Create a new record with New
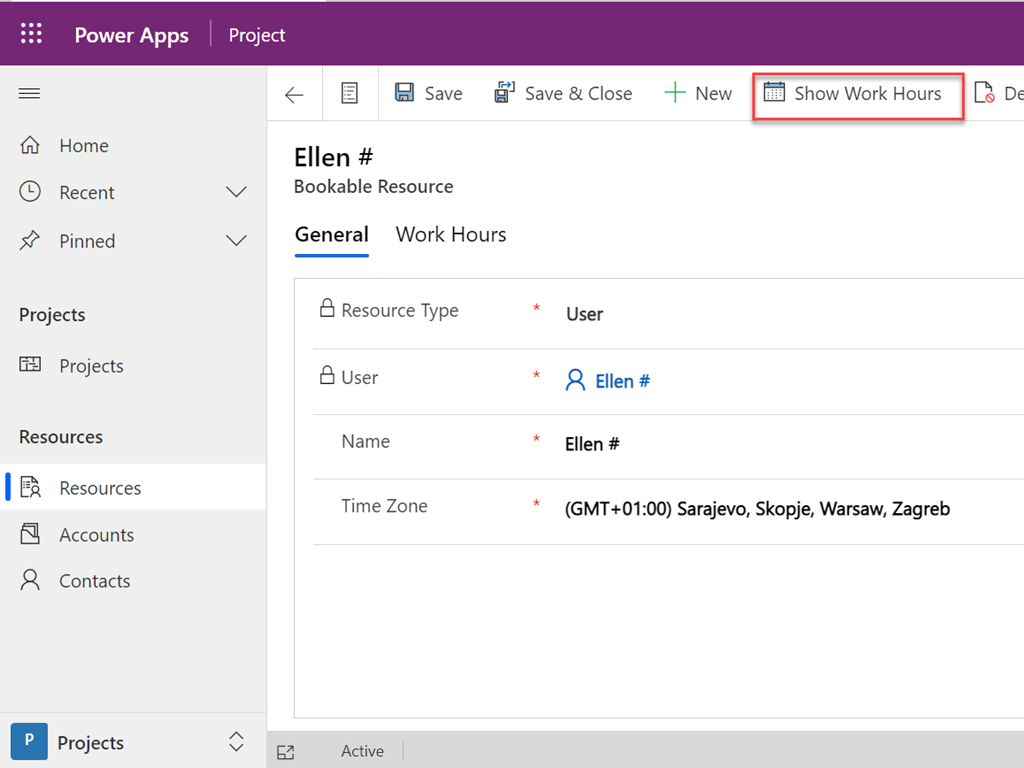The height and width of the screenshot is (768, 1024). pyautogui.click(x=698, y=93)
